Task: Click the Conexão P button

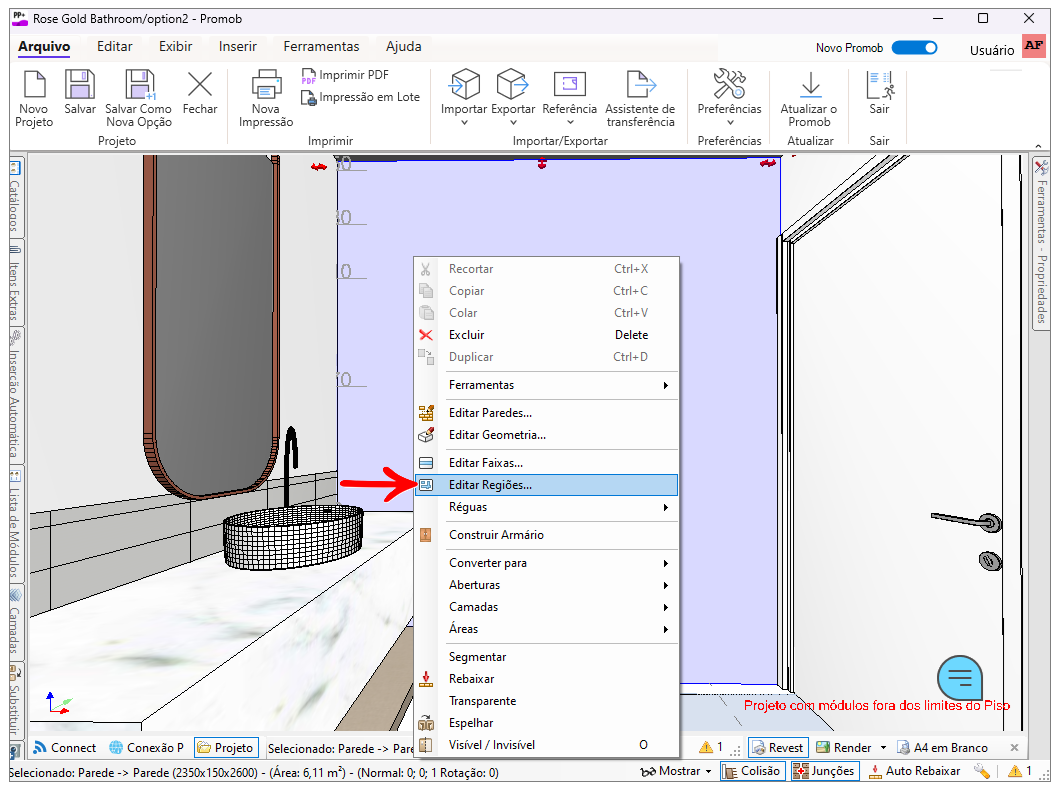Action: (147, 748)
